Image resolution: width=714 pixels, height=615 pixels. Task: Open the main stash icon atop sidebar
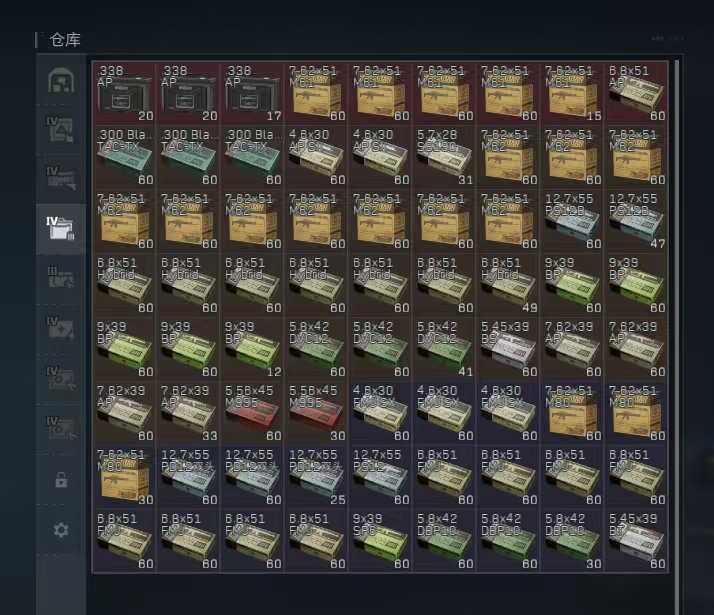61,81
